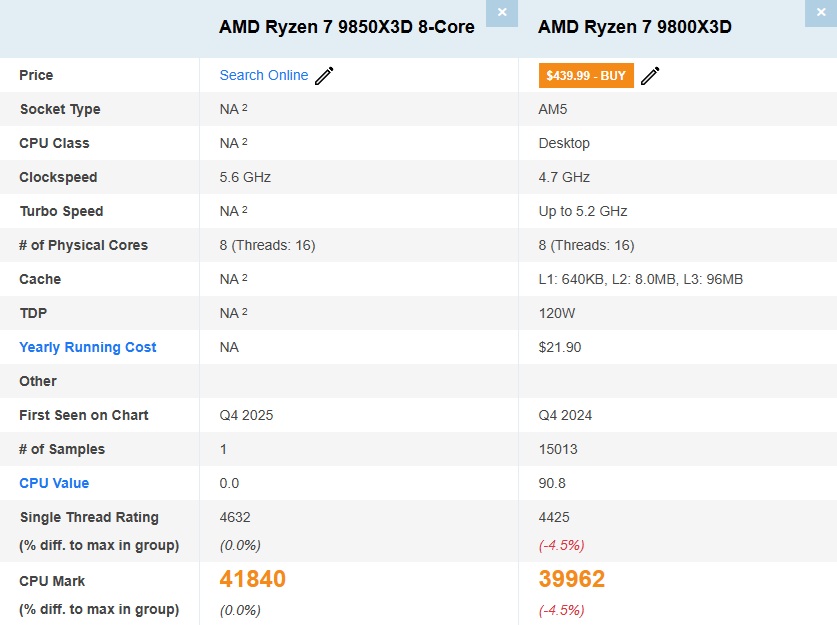Edit the price of Ryzen 7 9800X3D
837x625 pixels.
[x=650, y=75]
